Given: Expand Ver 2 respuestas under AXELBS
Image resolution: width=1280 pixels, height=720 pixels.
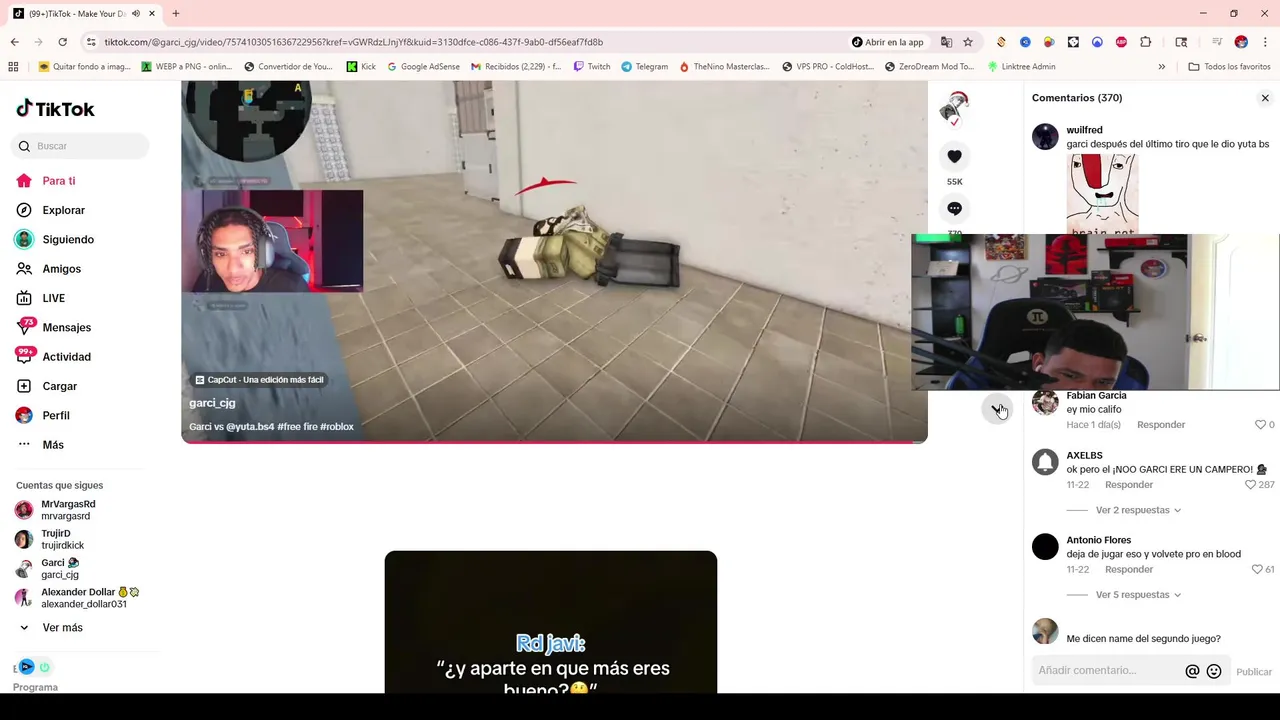Looking at the screenshot, I should click(x=1138, y=510).
